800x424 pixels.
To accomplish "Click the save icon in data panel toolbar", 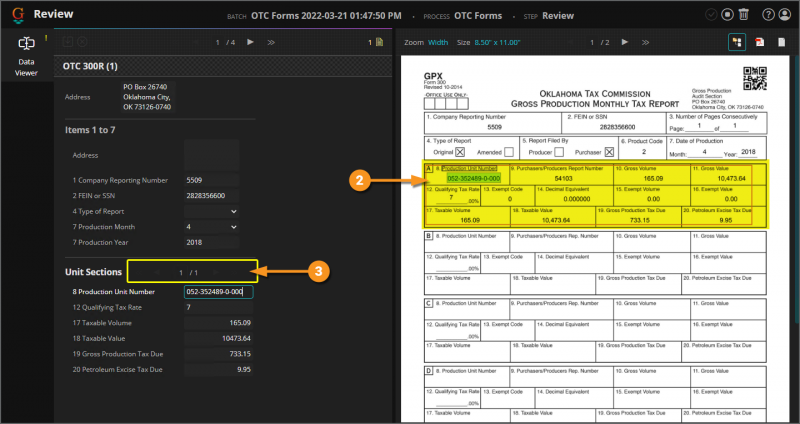I will tap(68, 42).
